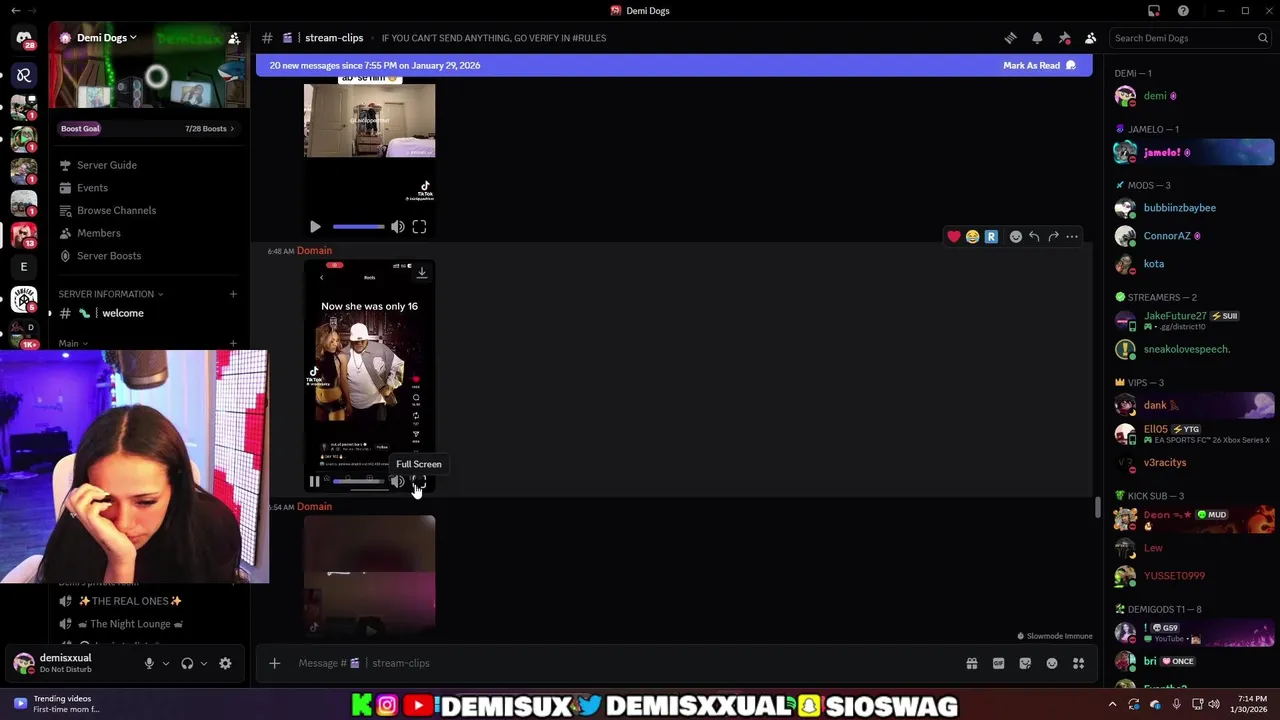Screen dimensions: 1280x720
Task: Reply to the message arrow icon
Action: (x=1034, y=237)
